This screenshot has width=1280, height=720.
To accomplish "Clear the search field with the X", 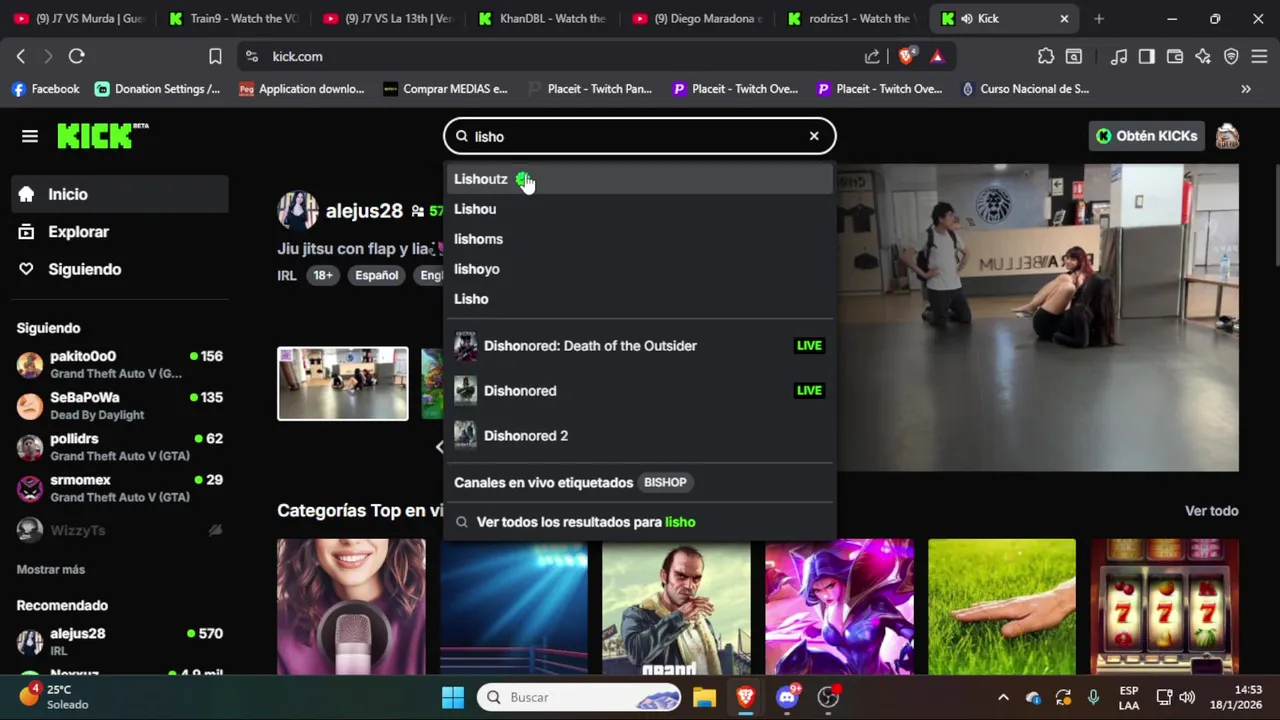I will (814, 136).
